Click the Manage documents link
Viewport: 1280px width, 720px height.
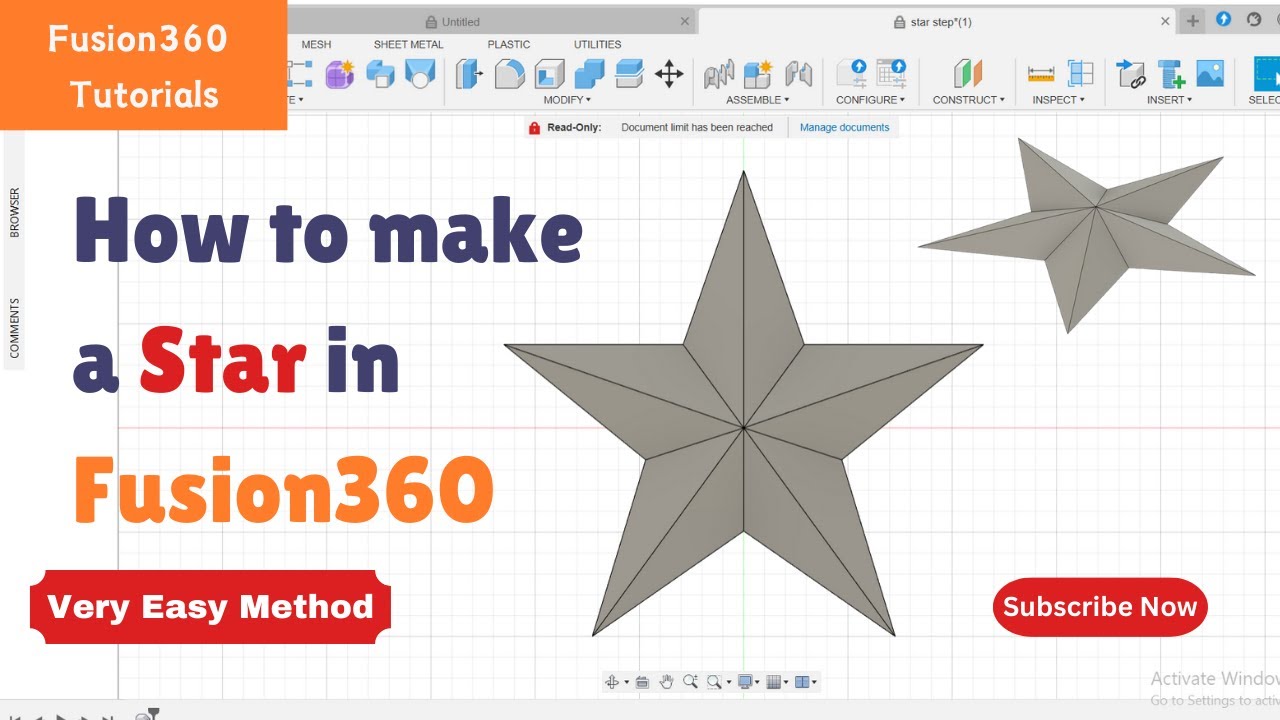tap(844, 127)
